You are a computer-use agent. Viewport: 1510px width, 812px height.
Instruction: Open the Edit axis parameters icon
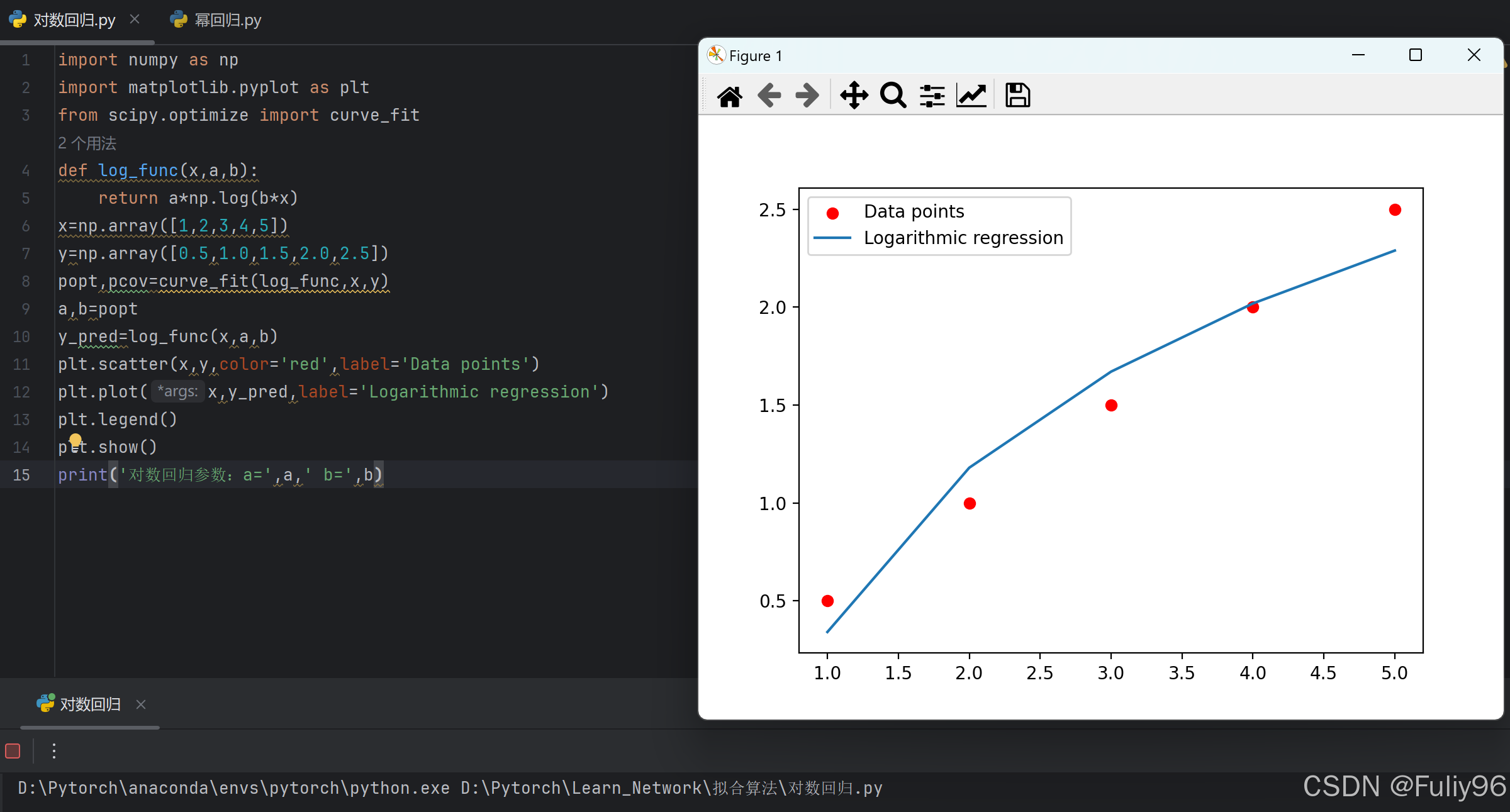[x=971, y=96]
